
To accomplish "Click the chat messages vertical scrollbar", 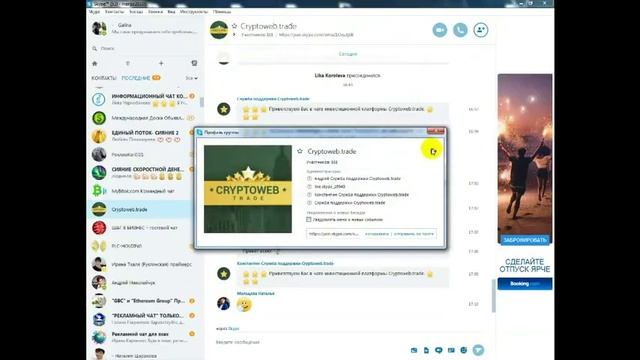I will [494, 296].
